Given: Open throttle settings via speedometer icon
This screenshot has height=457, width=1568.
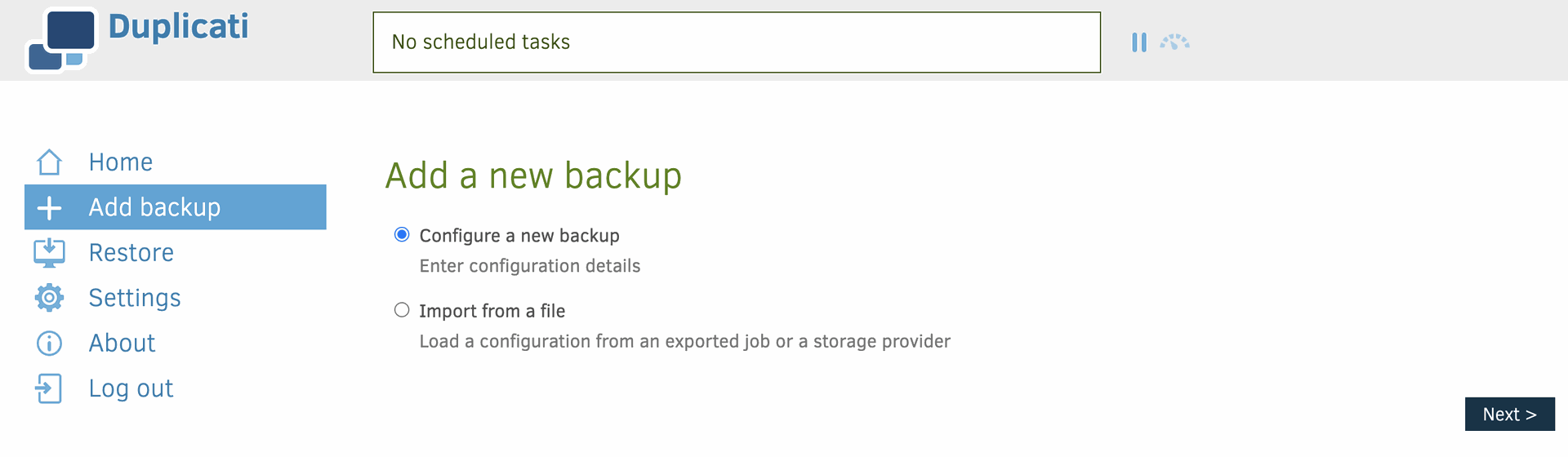Looking at the screenshot, I should coord(1174,42).
